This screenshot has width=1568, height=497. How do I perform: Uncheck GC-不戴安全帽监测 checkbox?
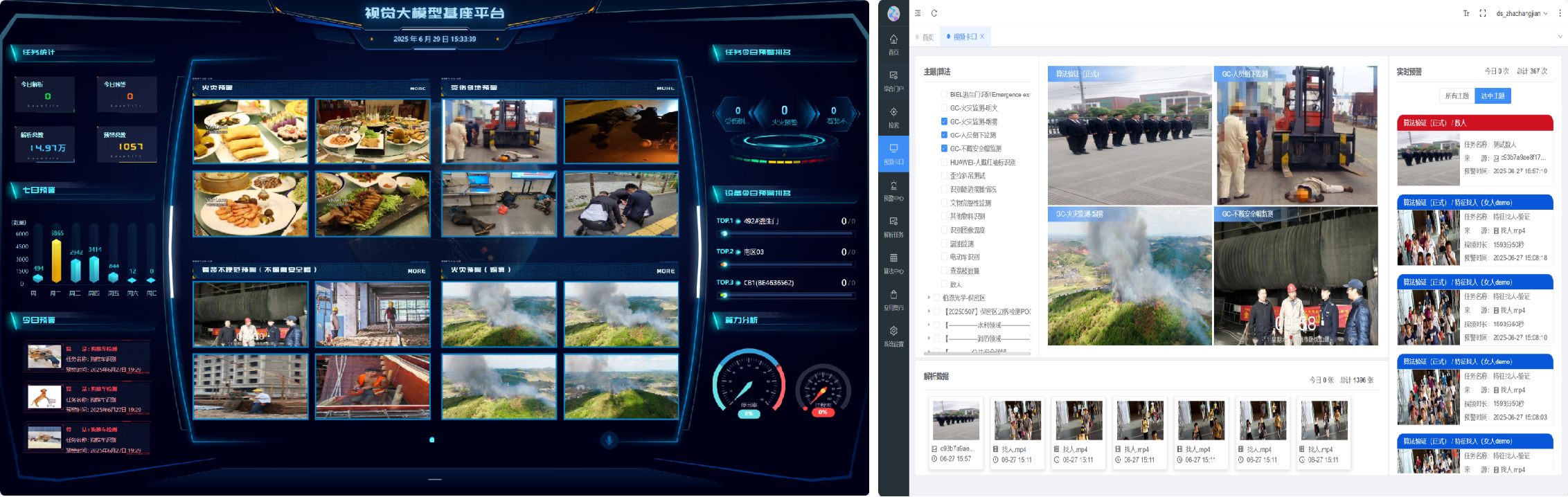click(x=944, y=148)
